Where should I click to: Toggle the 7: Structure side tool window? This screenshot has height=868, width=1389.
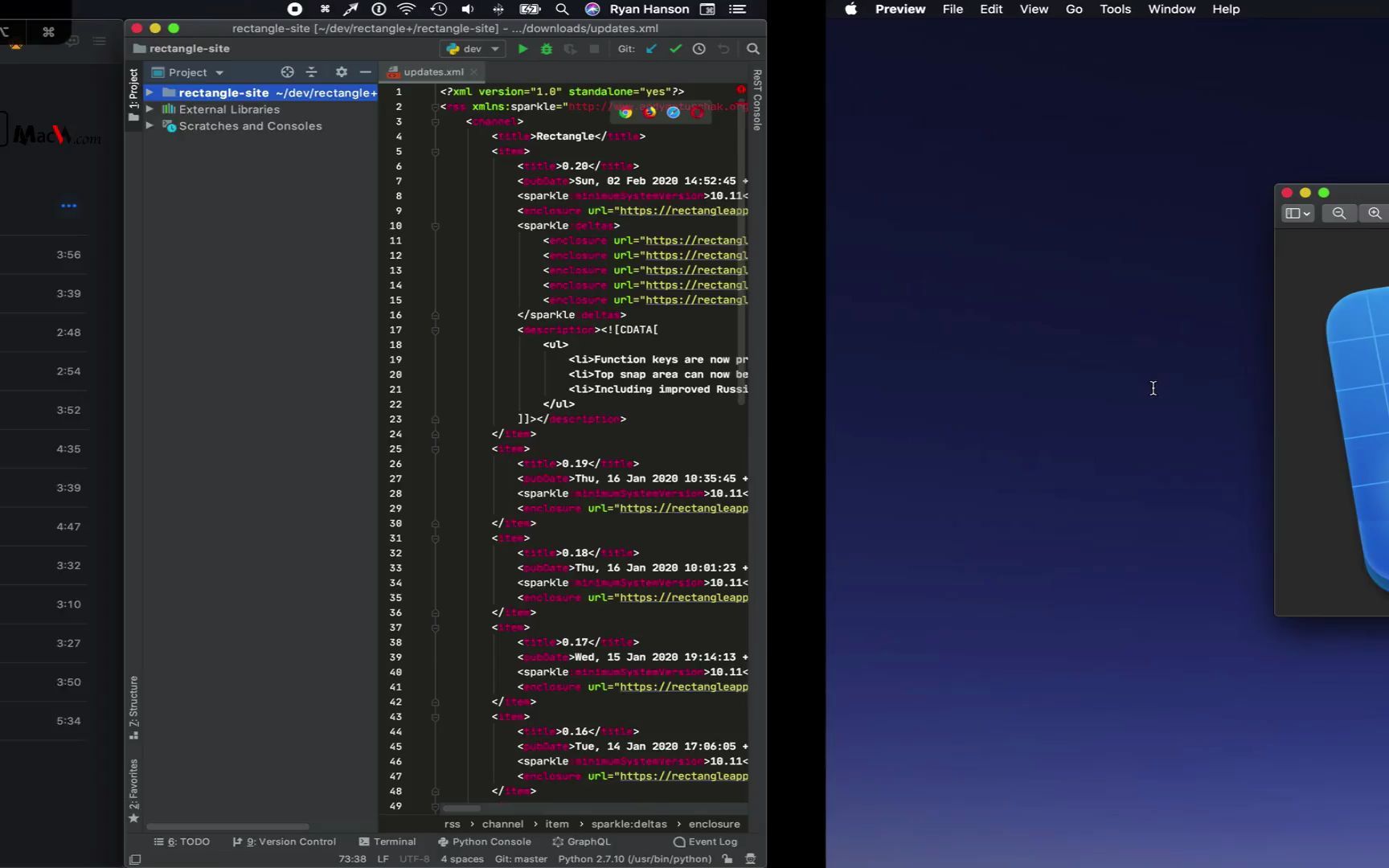click(133, 707)
